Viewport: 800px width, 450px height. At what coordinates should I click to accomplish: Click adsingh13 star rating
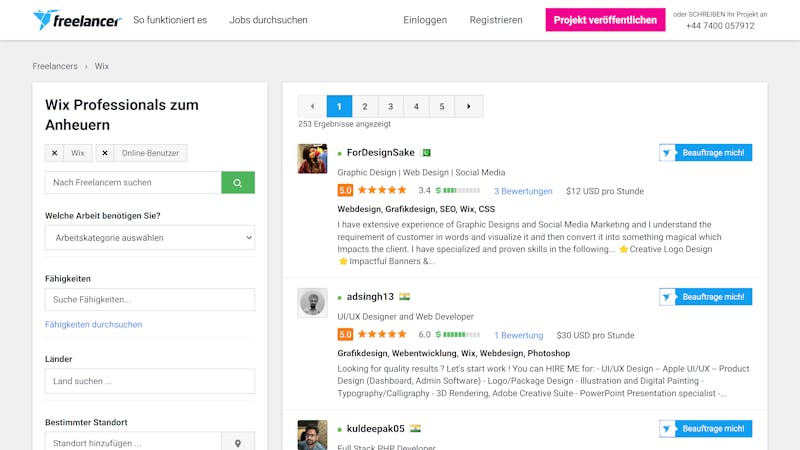click(382, 335)
